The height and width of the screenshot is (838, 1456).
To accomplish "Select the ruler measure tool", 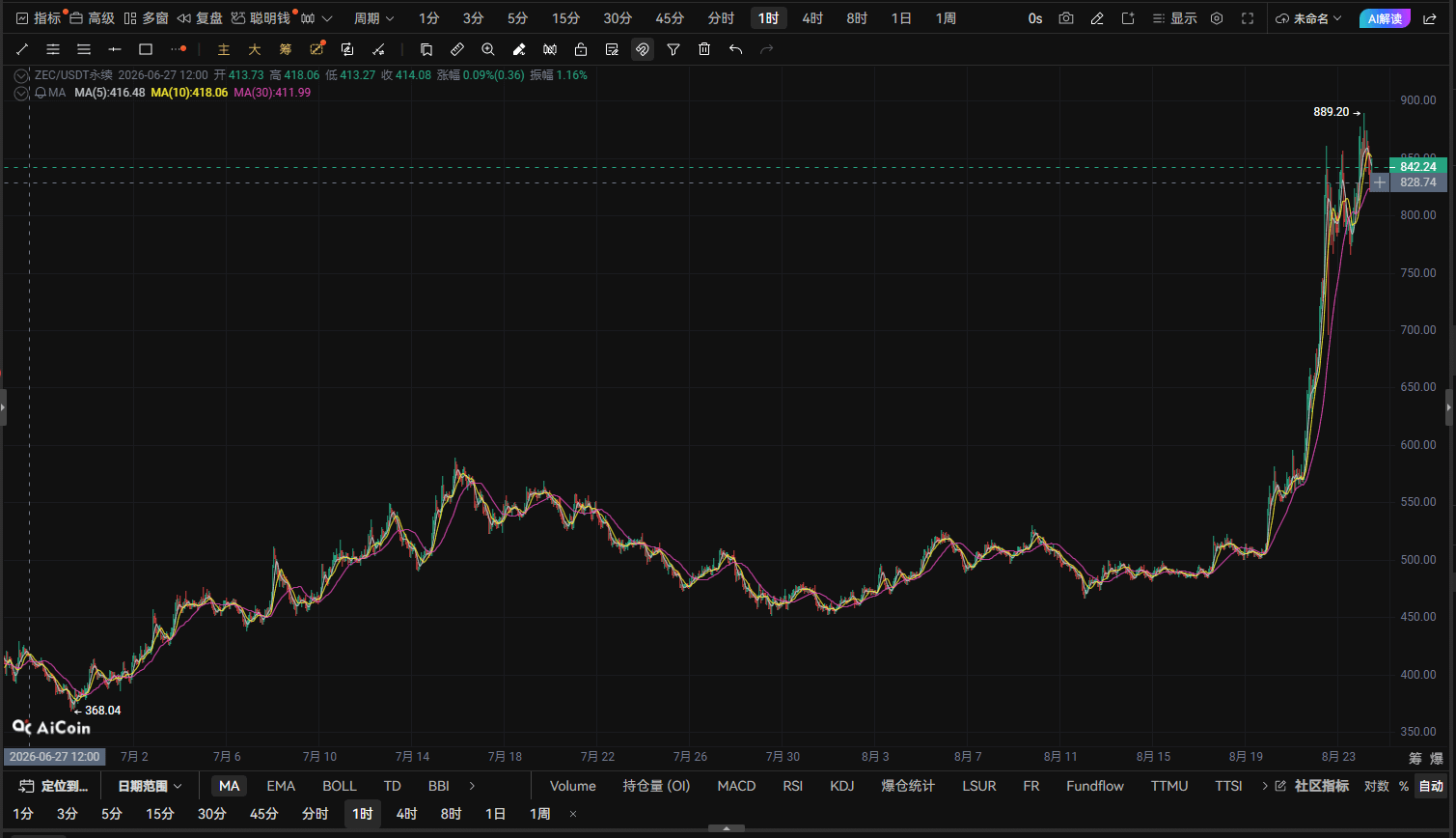I will pyautogui.click(x=457, y=49).
